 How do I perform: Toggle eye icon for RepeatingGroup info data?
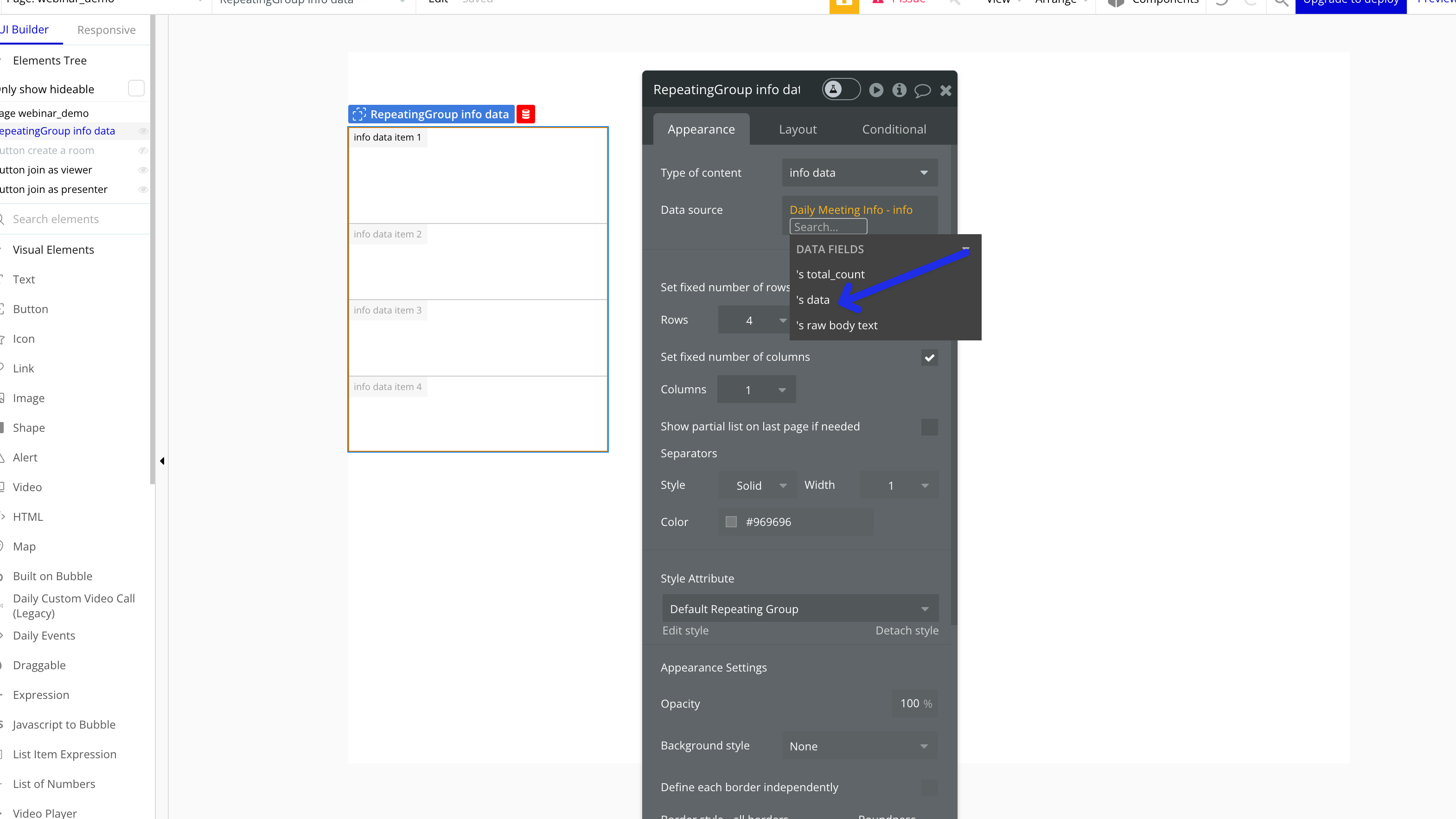(143, 131)
